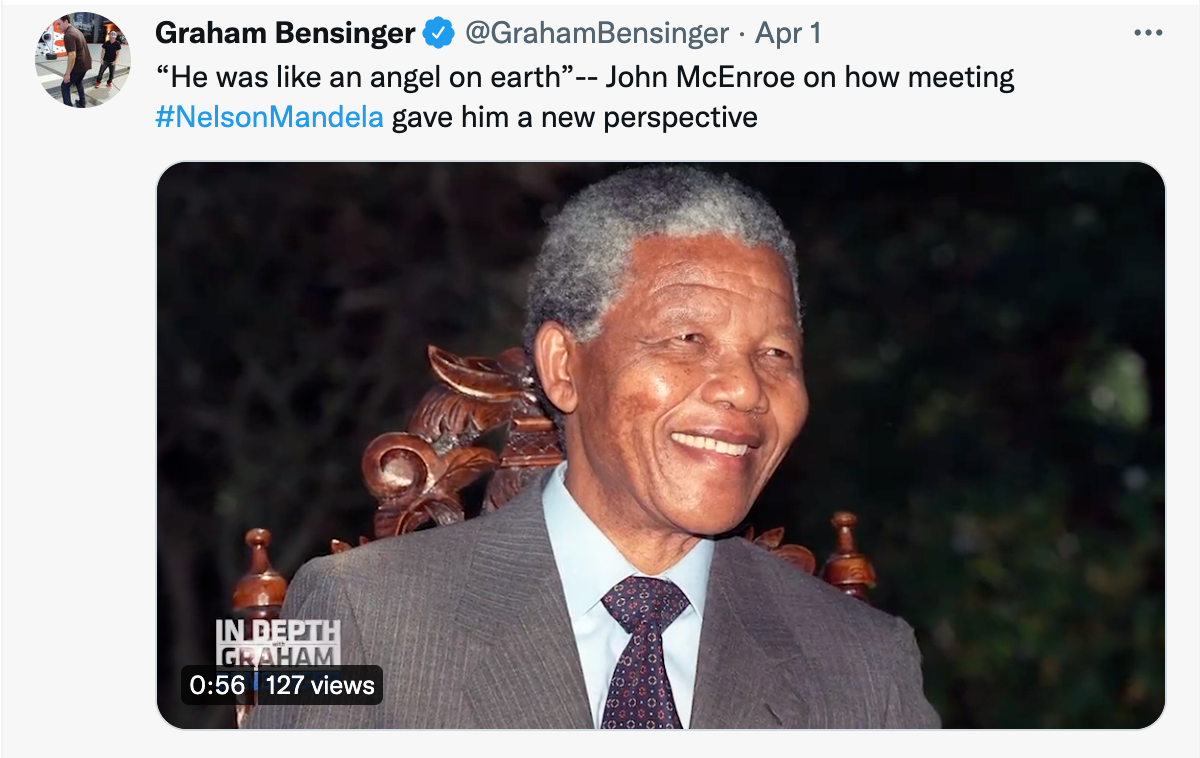
Task: Click the quote "He was like an angel on earth"
Action: point(364,77)
